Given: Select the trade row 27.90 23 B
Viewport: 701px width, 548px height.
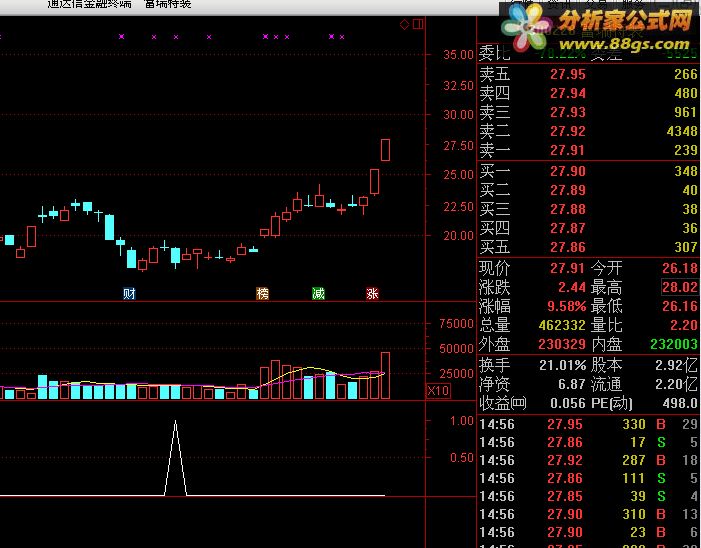Looking at the screenshot, I should tap(589, 532).
